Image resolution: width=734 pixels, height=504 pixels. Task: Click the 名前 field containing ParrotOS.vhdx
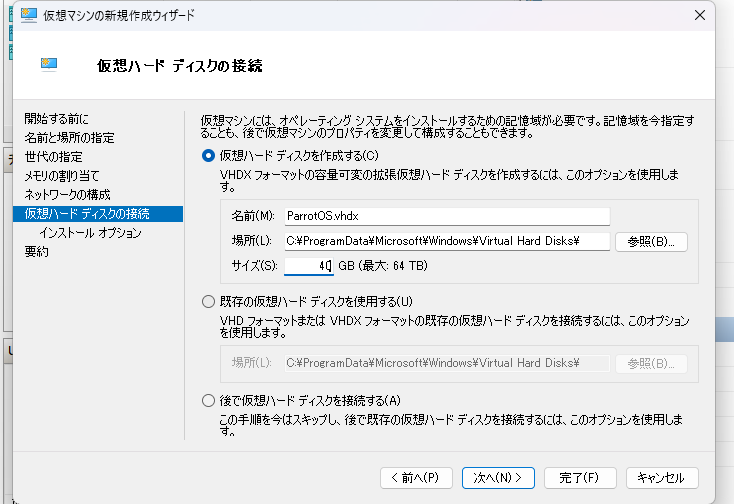446,216
